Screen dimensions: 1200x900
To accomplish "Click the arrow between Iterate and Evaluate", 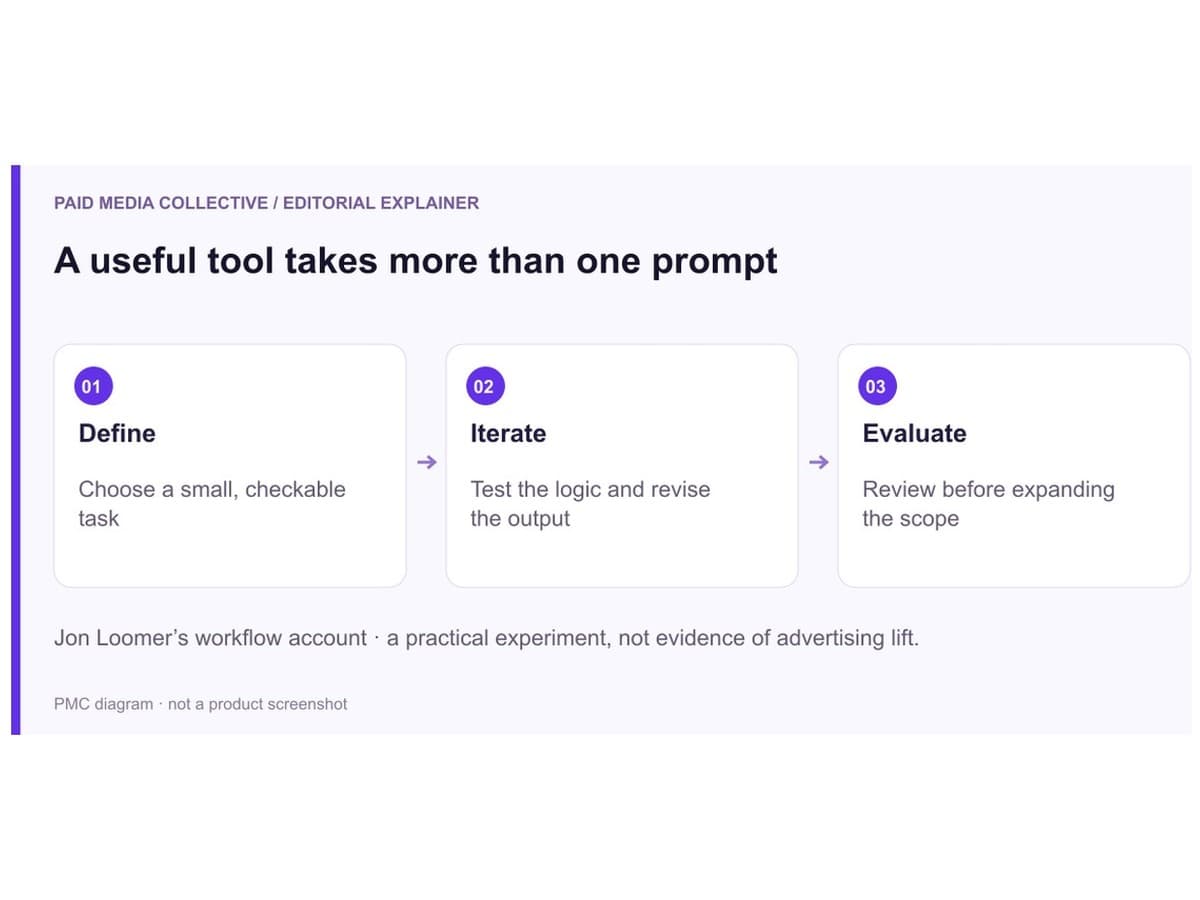I will click(x=818, y=462).
